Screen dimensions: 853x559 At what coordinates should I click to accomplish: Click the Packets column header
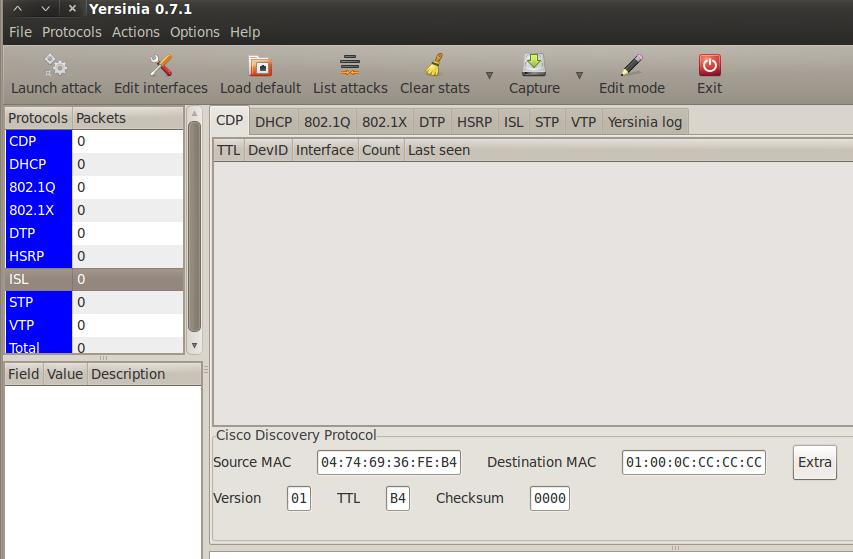click(x=128, y=118)
